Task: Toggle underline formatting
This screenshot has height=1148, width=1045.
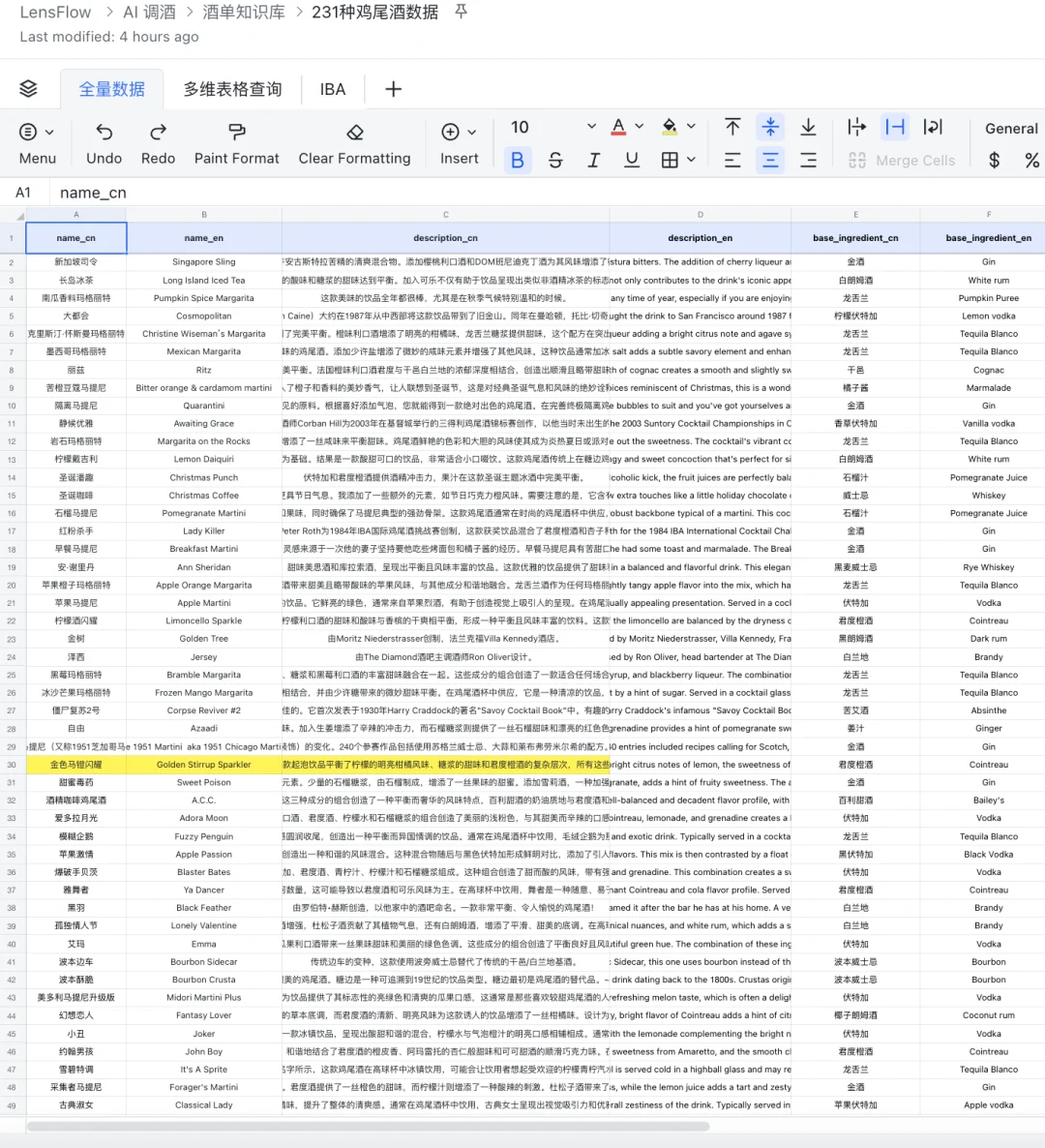Action: click(x=632, y=160)
